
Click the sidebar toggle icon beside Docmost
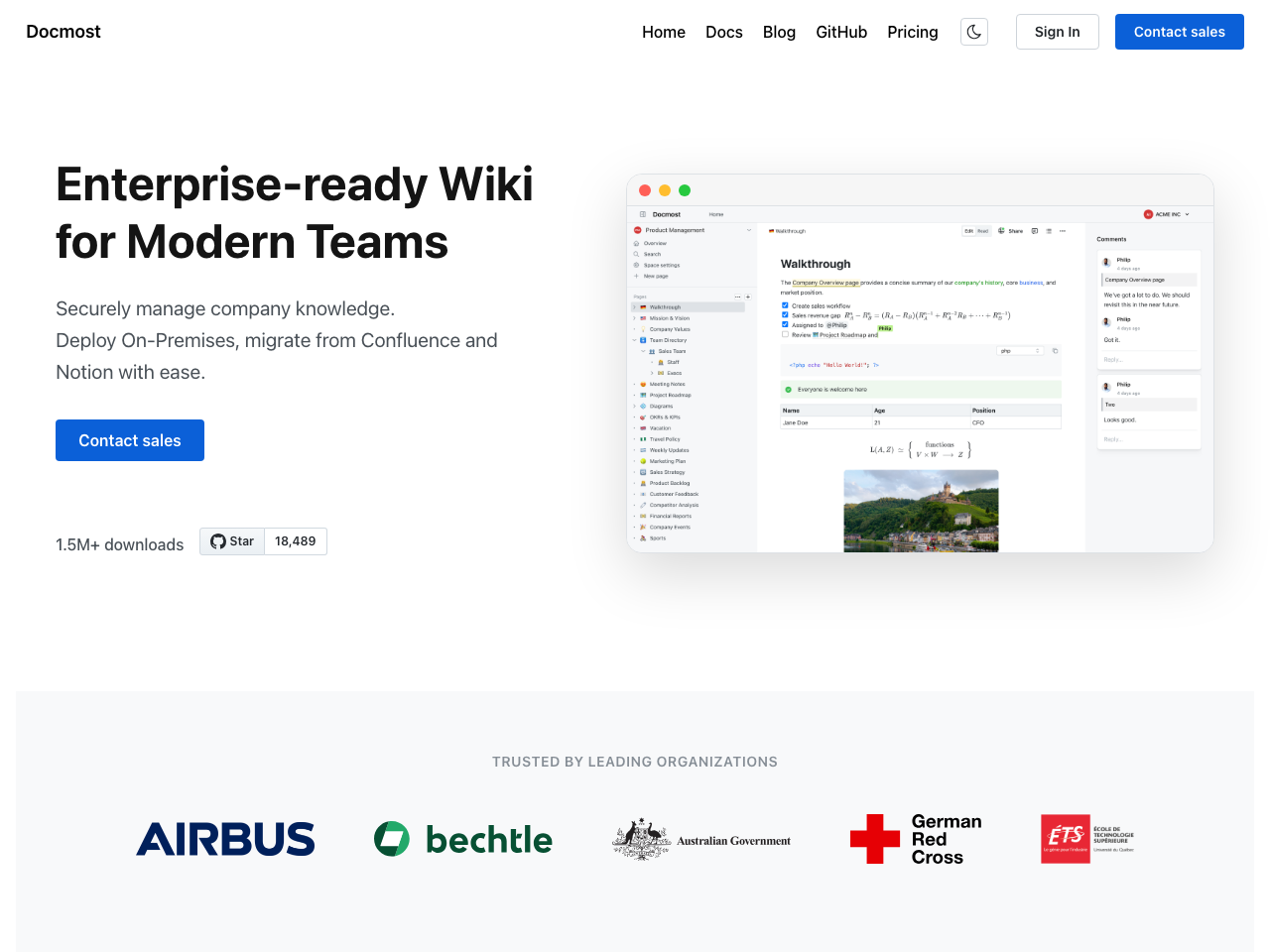643,214
